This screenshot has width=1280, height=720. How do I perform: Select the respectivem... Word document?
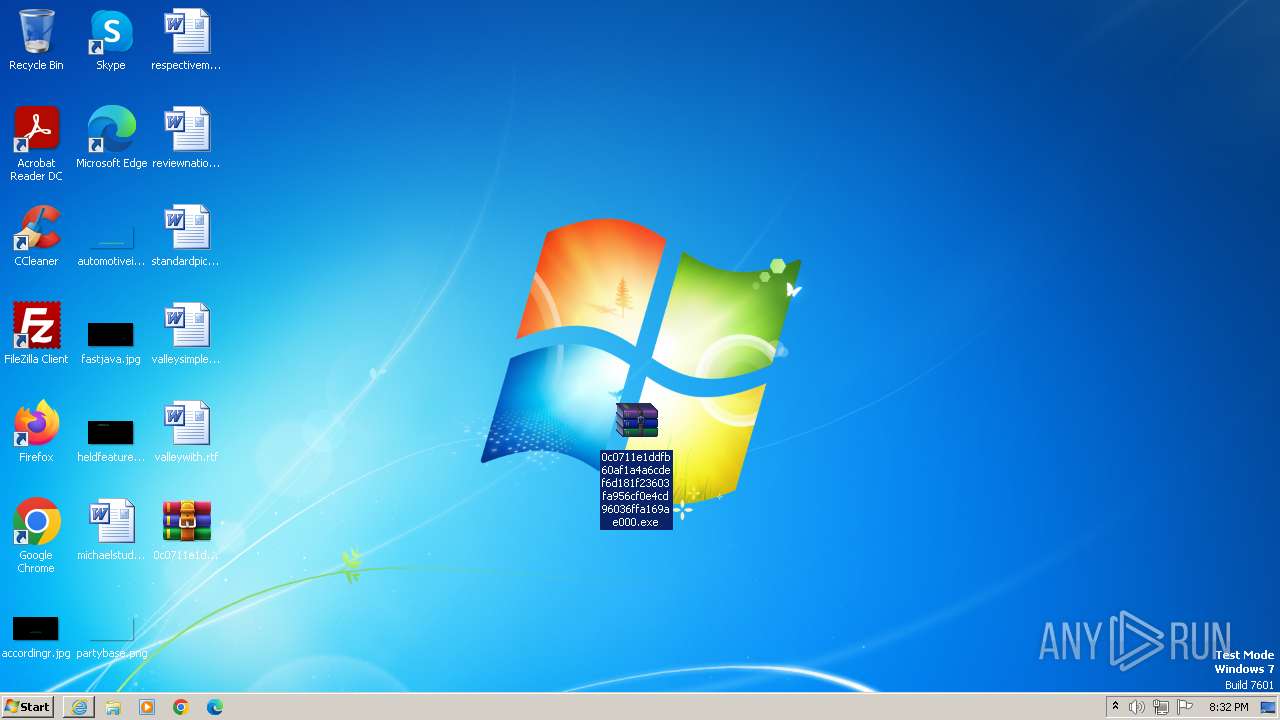point(186,40)
